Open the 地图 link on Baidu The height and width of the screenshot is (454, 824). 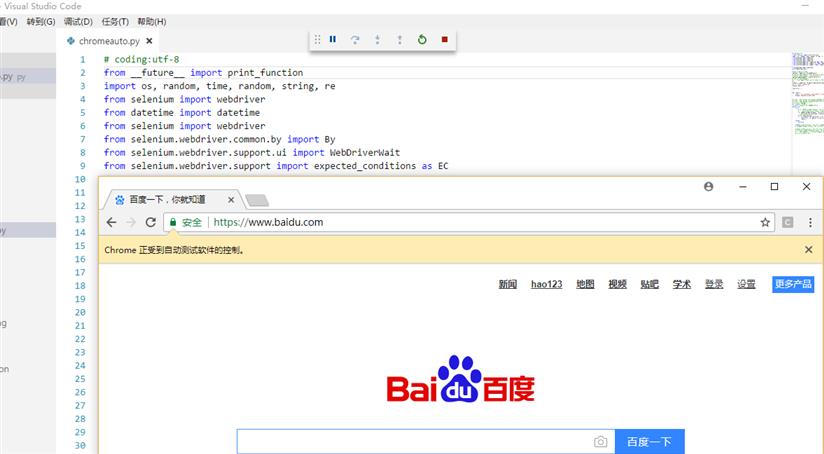click(x=585, y=284)
